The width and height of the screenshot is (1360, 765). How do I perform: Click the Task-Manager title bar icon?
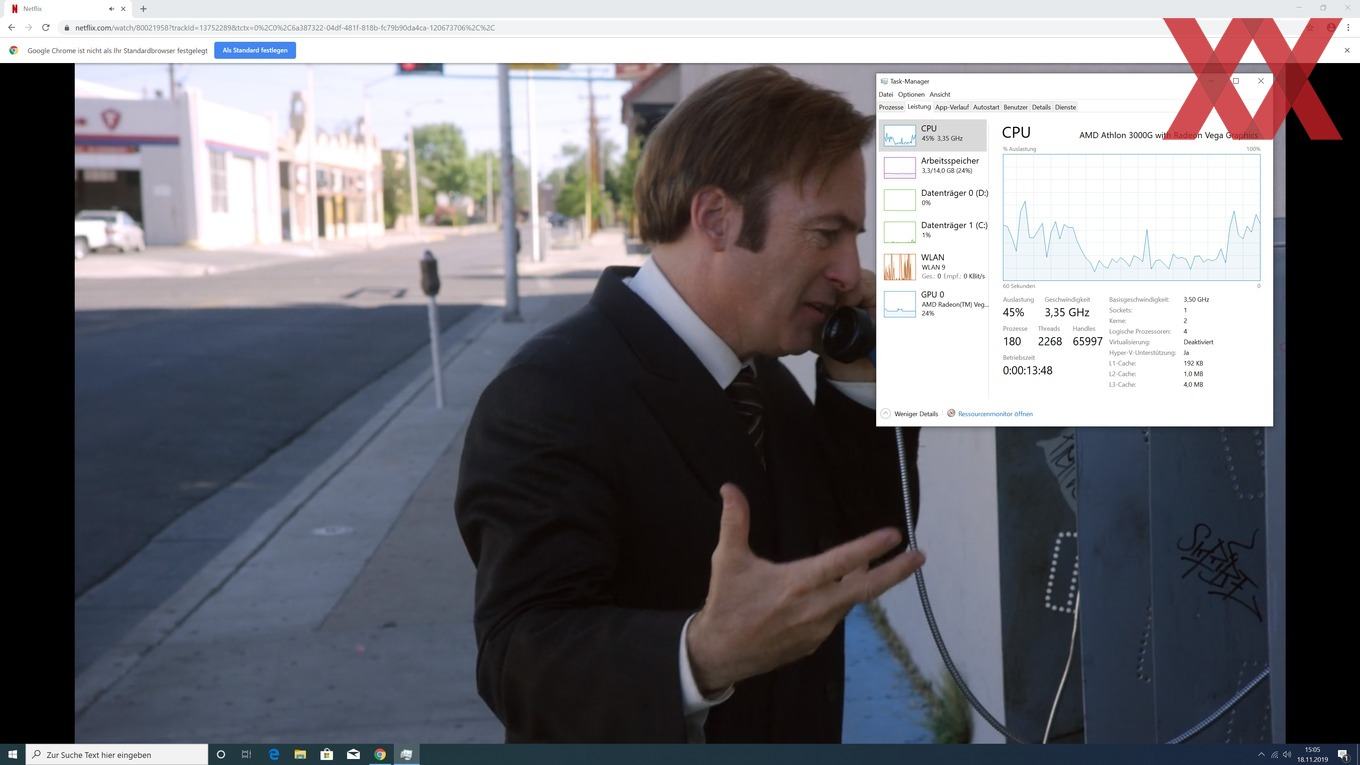click(x=884, y=81)
